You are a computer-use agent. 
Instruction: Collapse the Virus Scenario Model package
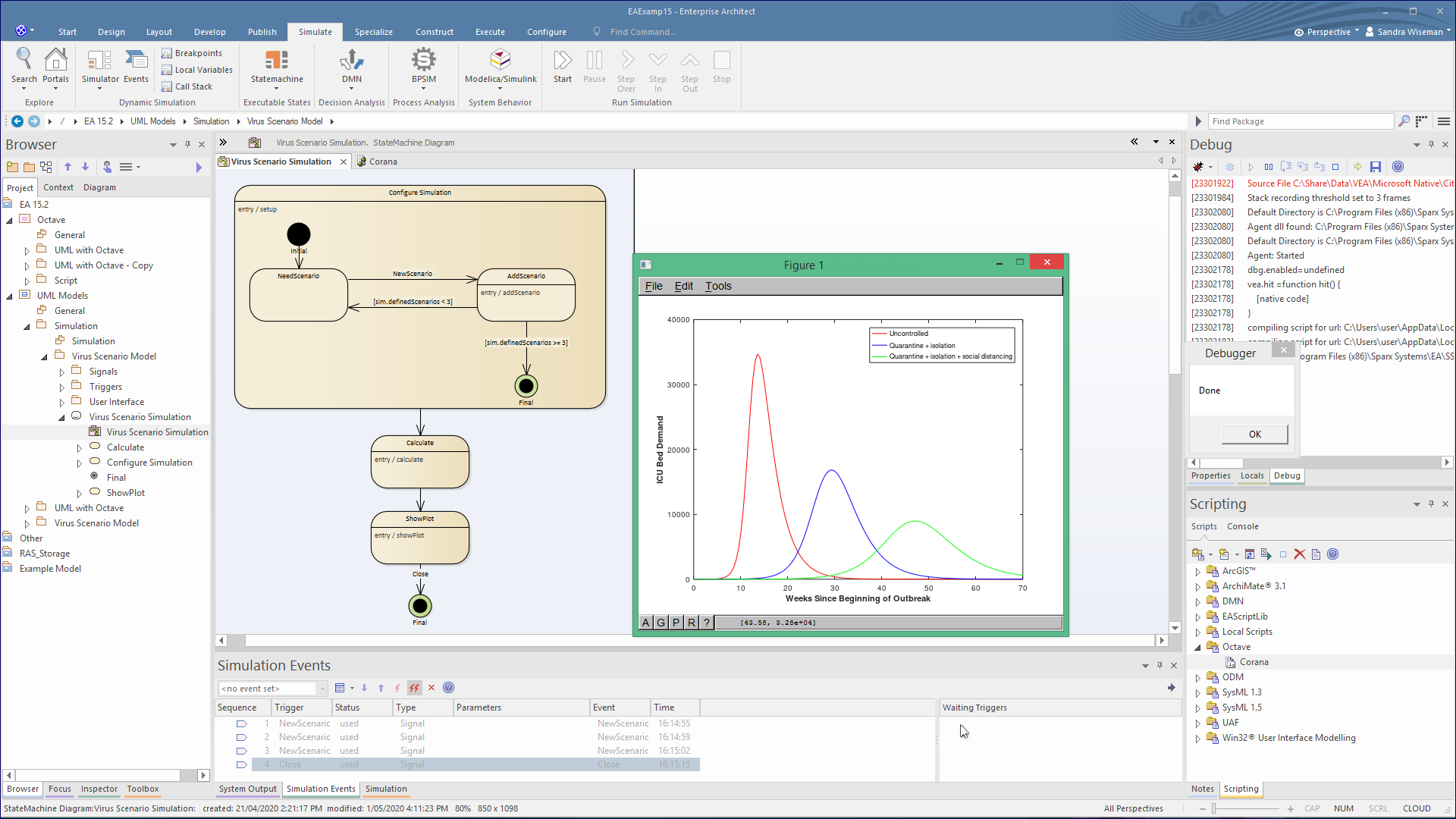(x=44, y=357)
